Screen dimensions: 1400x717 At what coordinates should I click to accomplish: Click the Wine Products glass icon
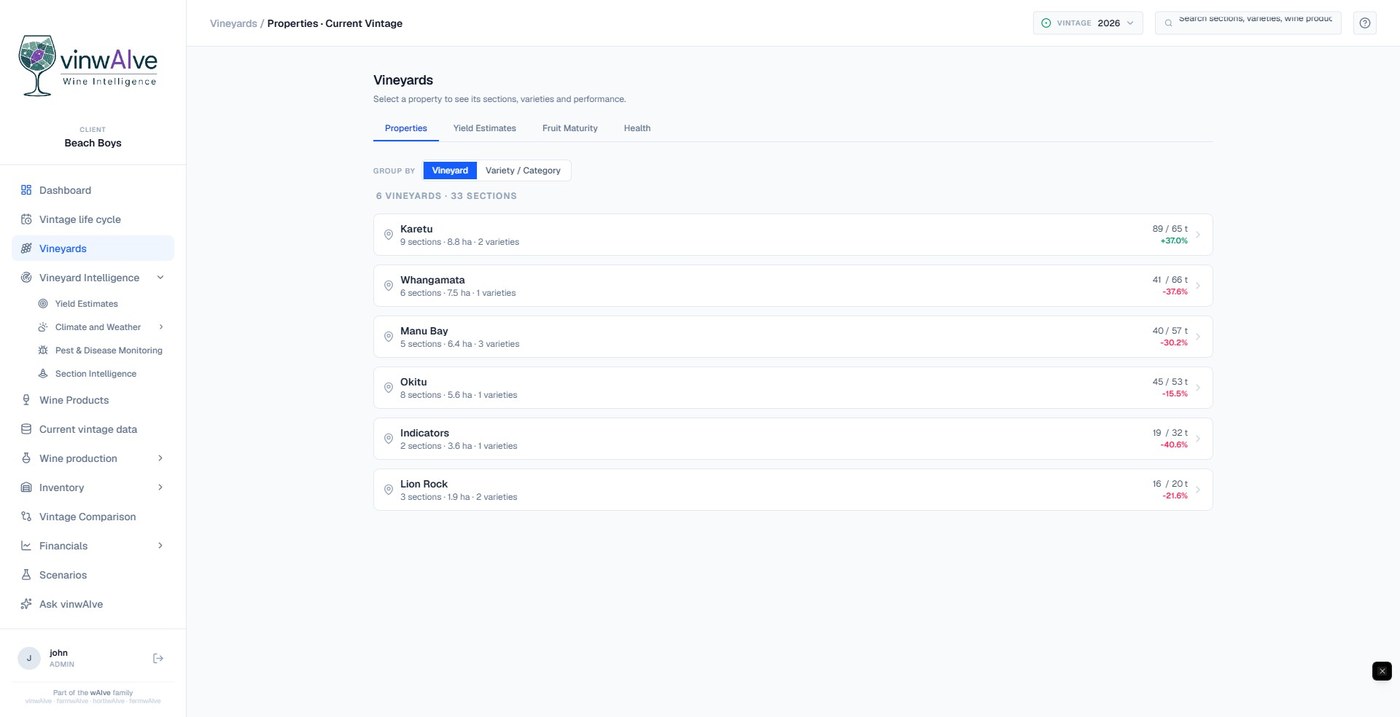(x=26, y=400)
